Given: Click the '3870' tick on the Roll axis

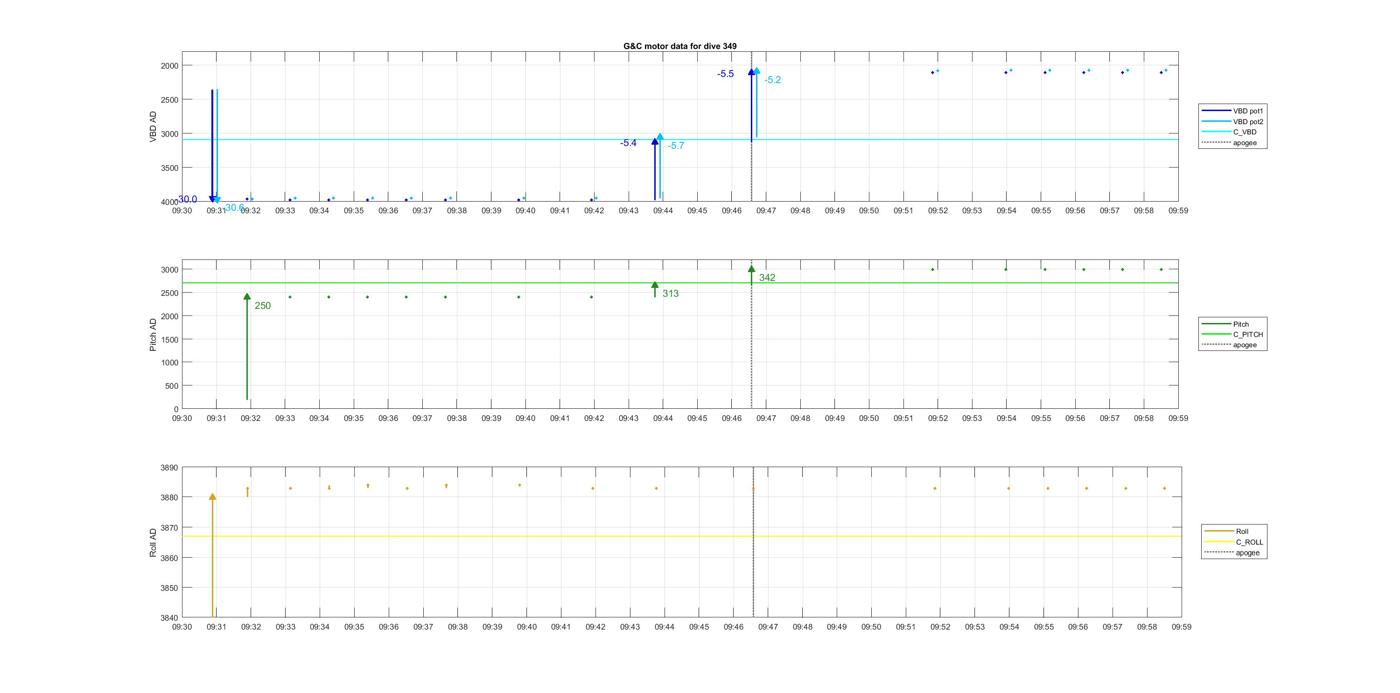Looking at the screenshot, I should (x=169, y=528).
